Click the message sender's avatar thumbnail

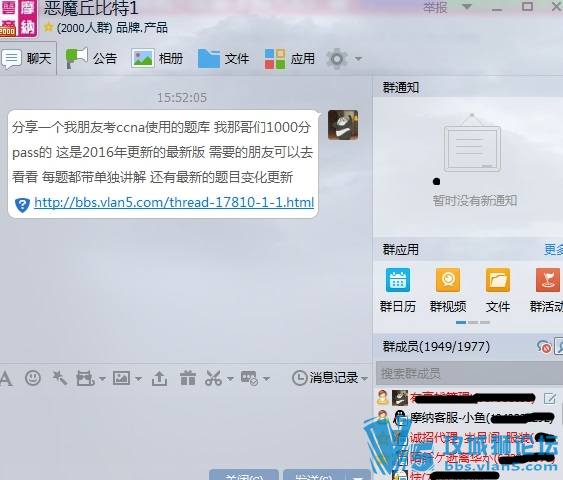coord(343,125)
